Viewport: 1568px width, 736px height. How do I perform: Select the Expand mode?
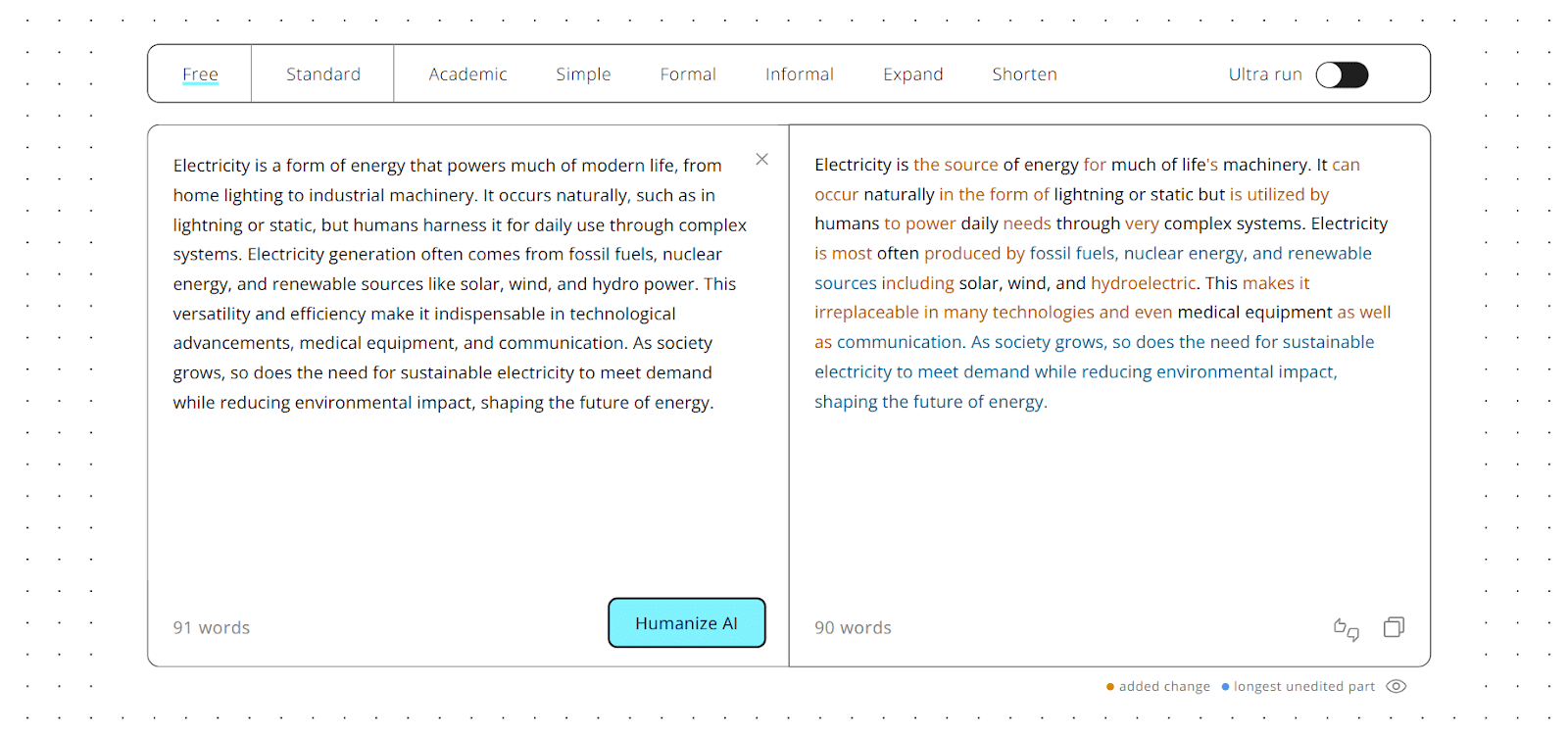[913, 74]
